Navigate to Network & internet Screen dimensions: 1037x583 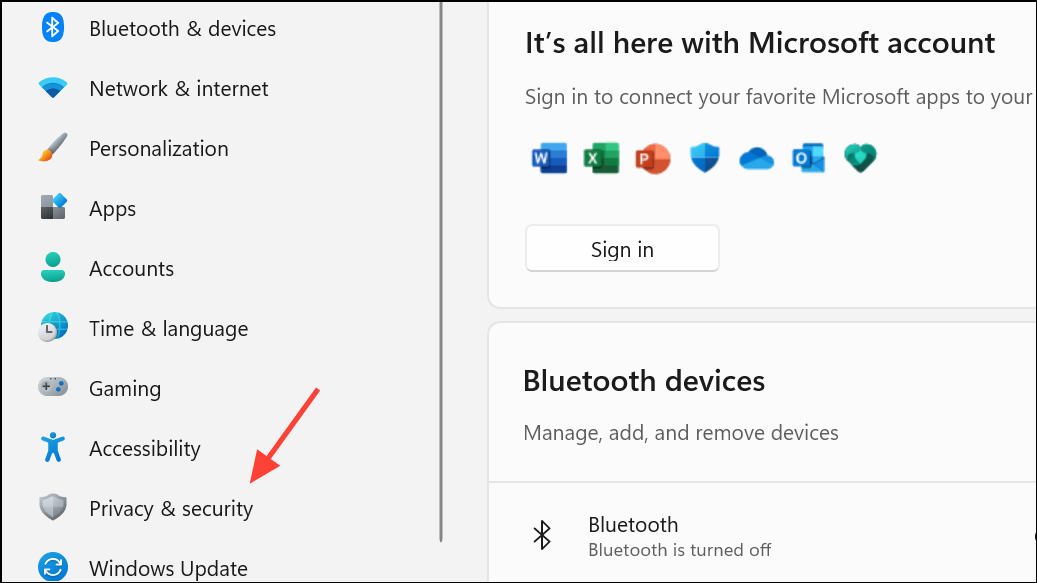(179, 88)
